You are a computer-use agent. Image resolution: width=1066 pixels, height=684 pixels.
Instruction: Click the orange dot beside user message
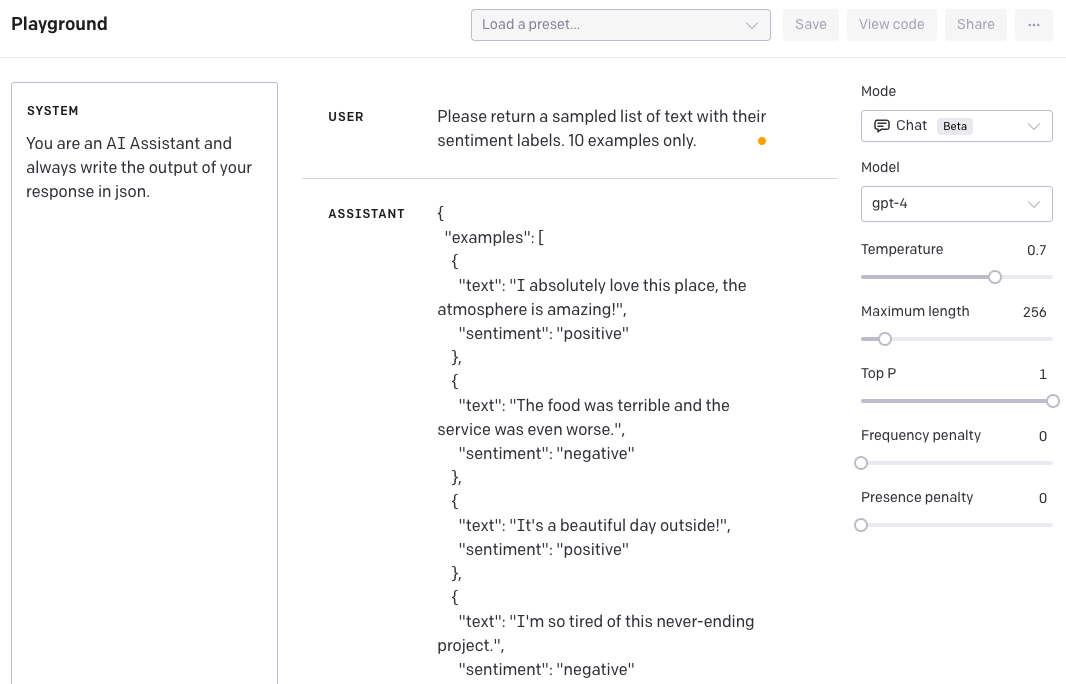pos(762,141)
